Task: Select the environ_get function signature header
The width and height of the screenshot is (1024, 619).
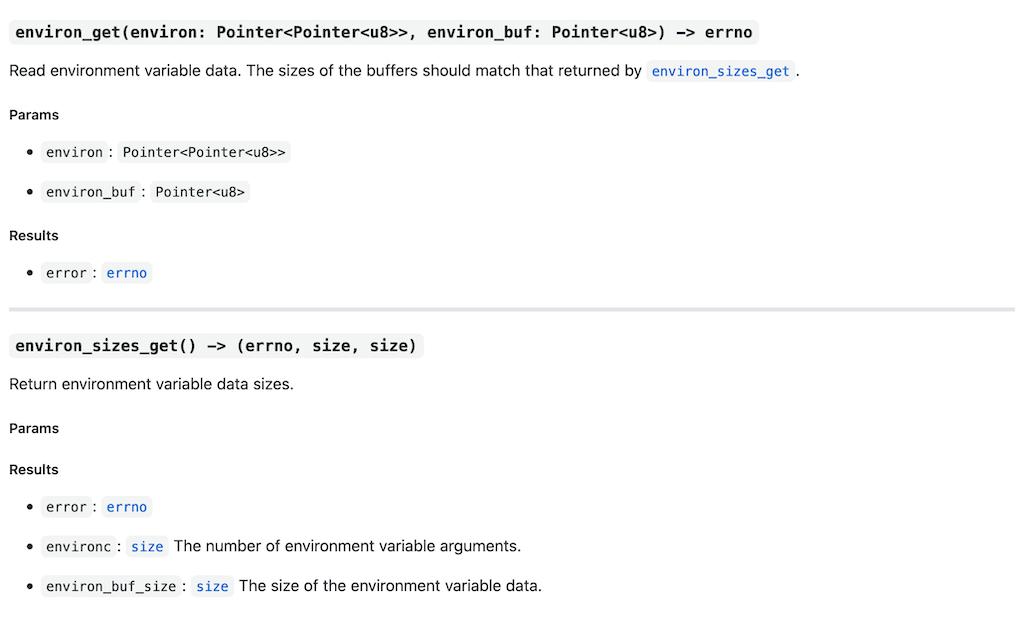Action: tap(383, 32)
